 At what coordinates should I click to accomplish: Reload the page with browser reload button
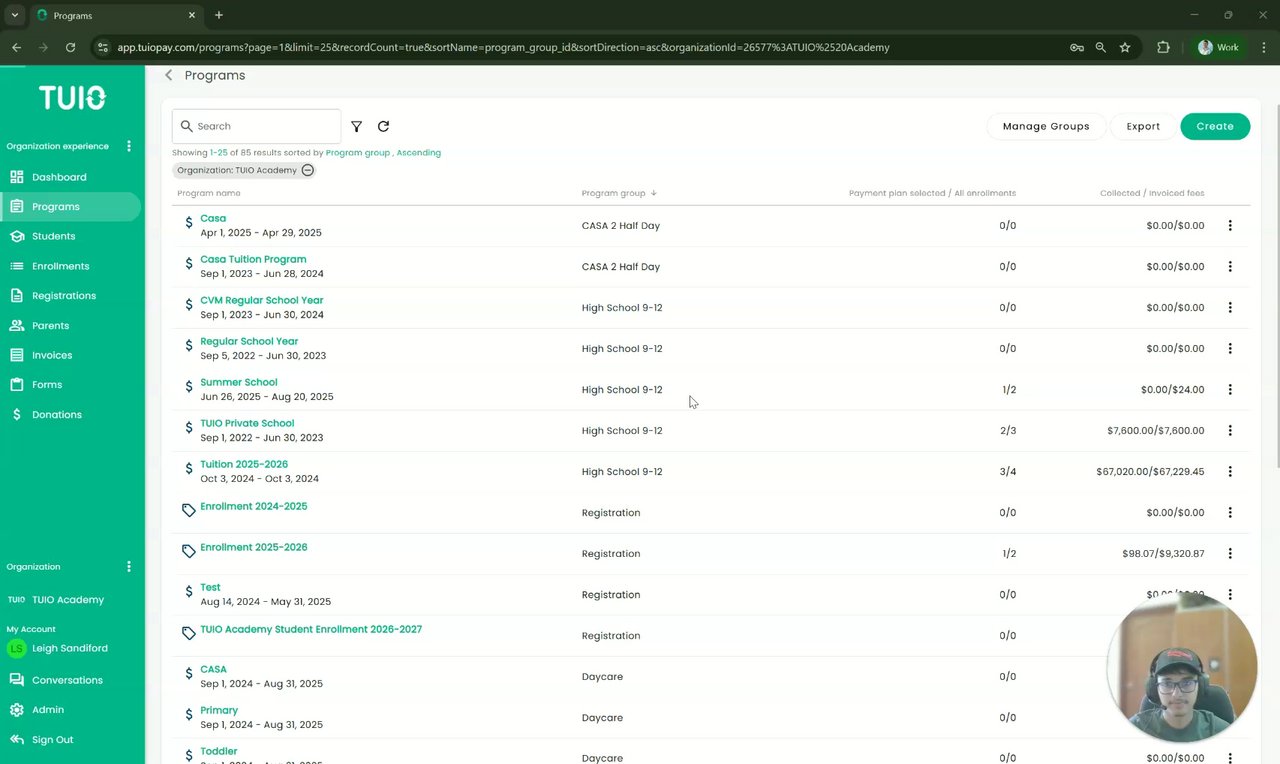(70, 47)
